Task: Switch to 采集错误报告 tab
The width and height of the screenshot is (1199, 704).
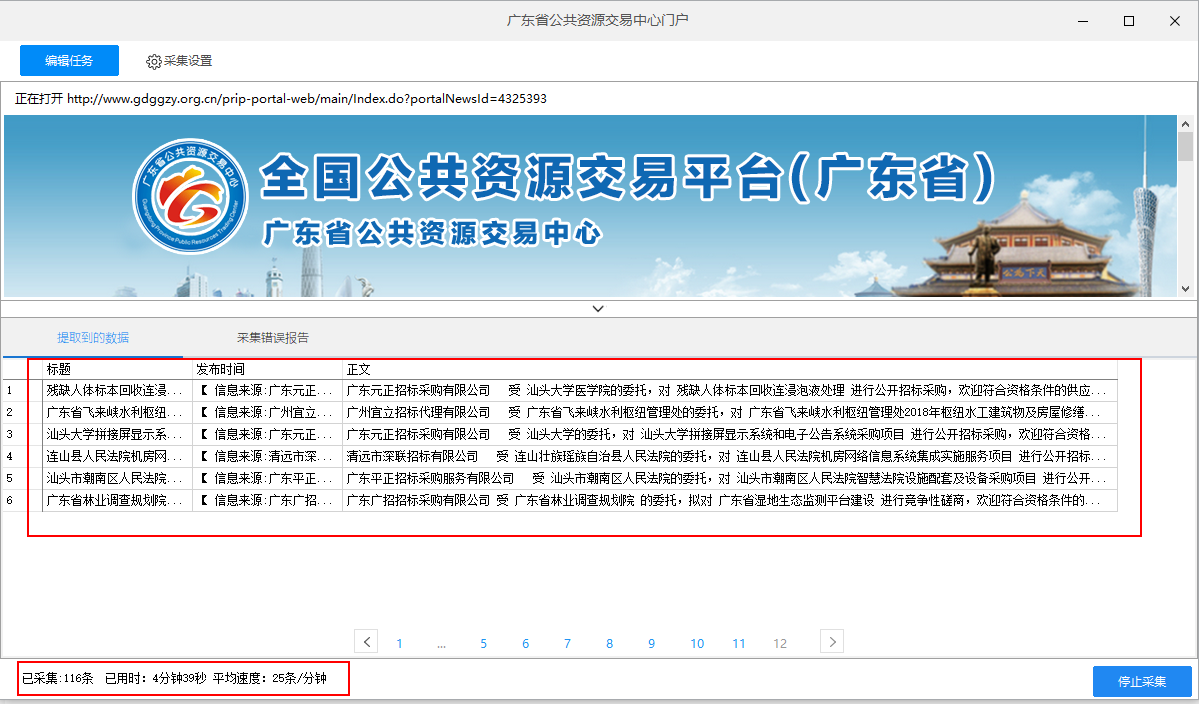Action: (x=273, y=338)
